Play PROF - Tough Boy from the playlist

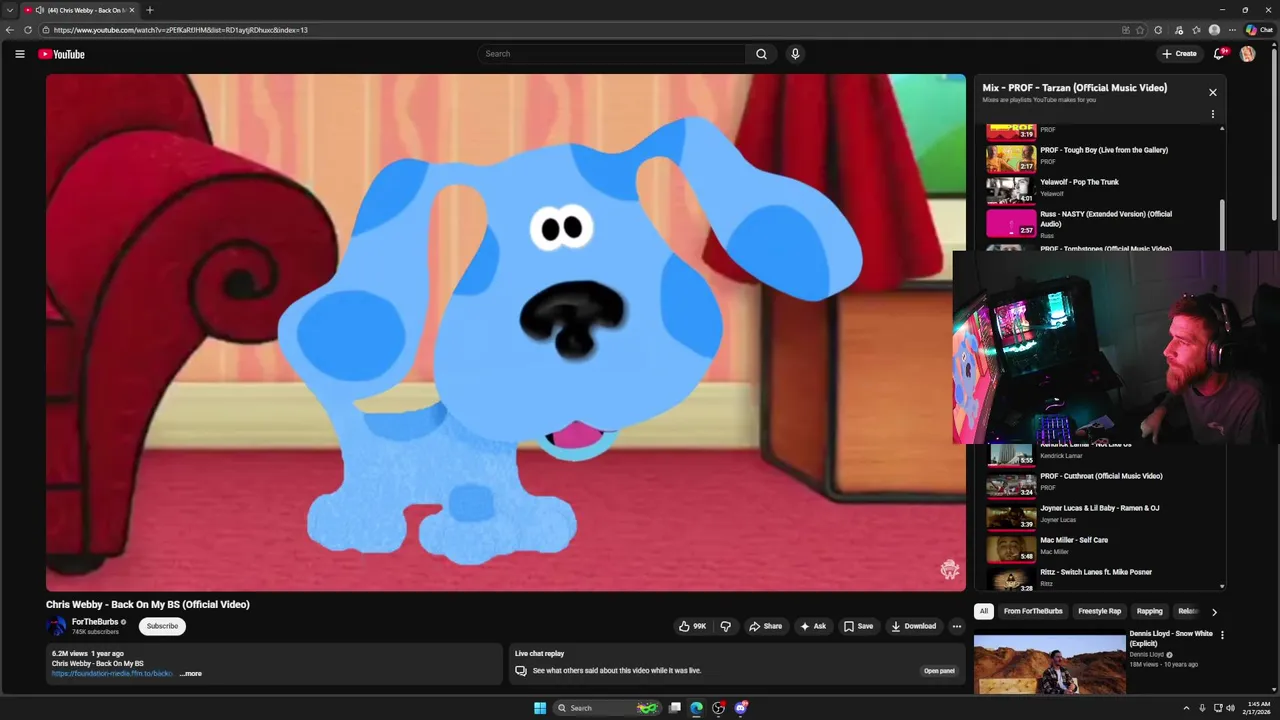(1096, 159)
